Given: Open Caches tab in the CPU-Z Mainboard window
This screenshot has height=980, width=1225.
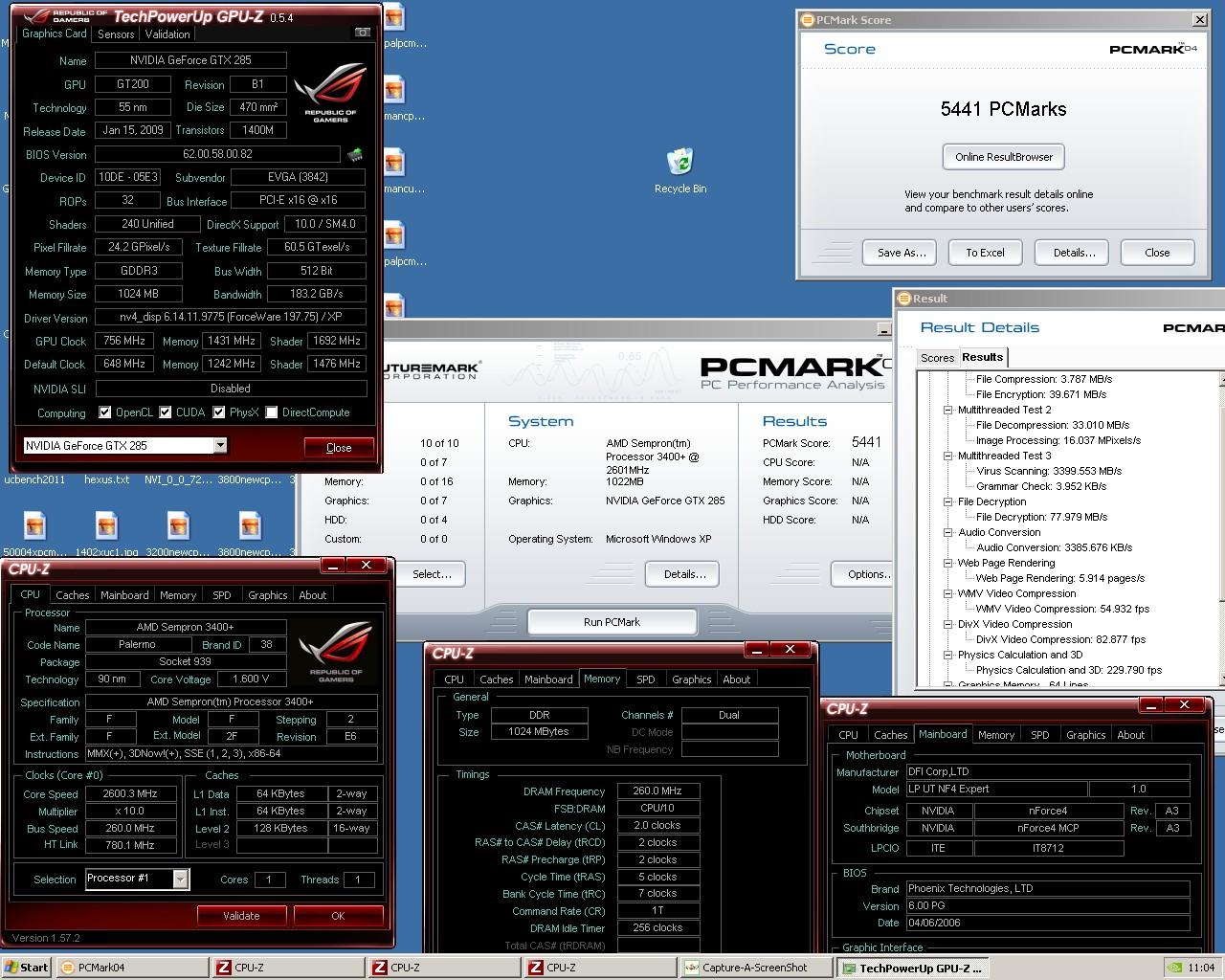Looking at the screenshot, I should tap(890, 735).
